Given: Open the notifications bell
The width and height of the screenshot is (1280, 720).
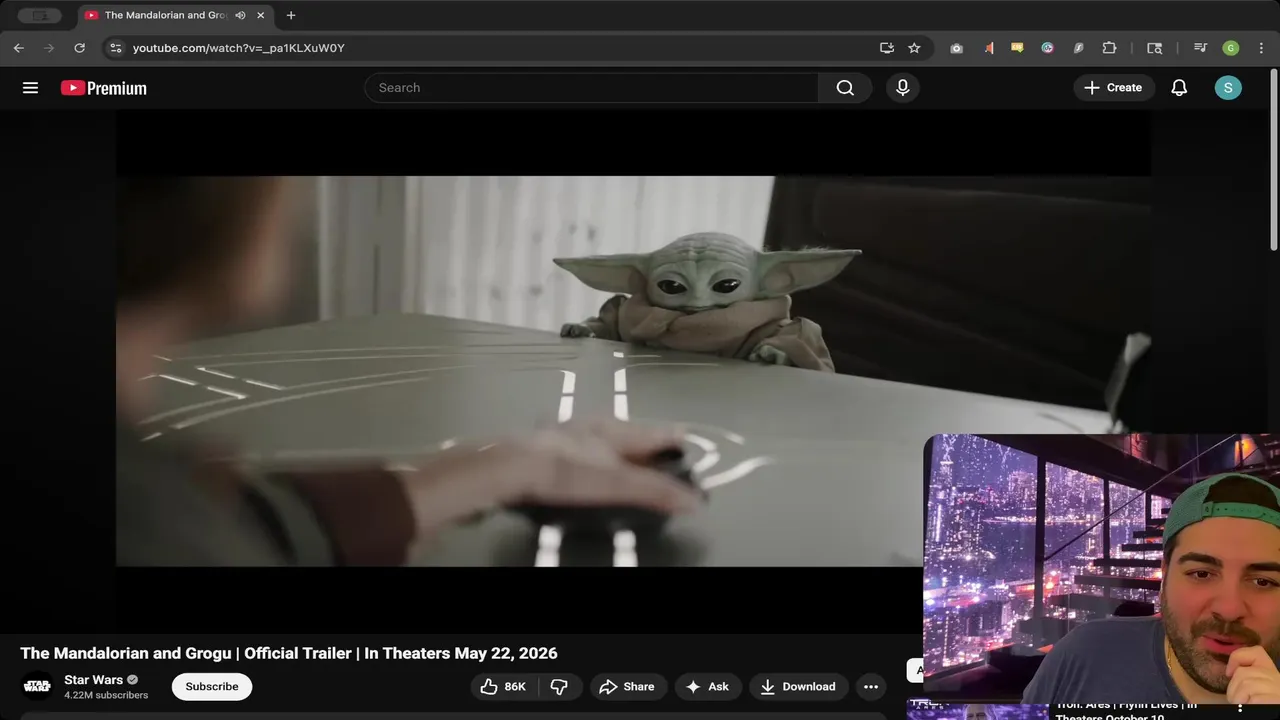Looking at the screenshot, I should [x=1179, y=88].
